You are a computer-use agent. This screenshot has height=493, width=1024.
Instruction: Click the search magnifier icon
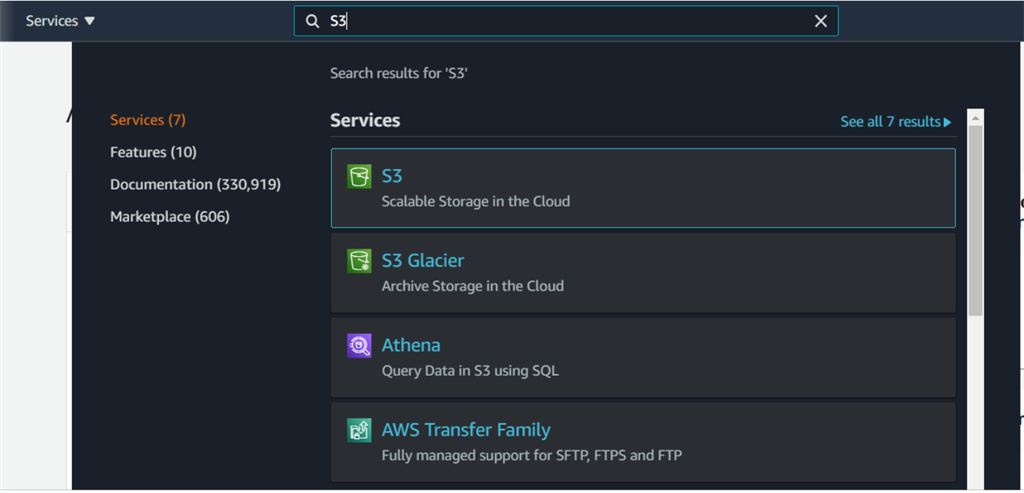pos(312,22)
